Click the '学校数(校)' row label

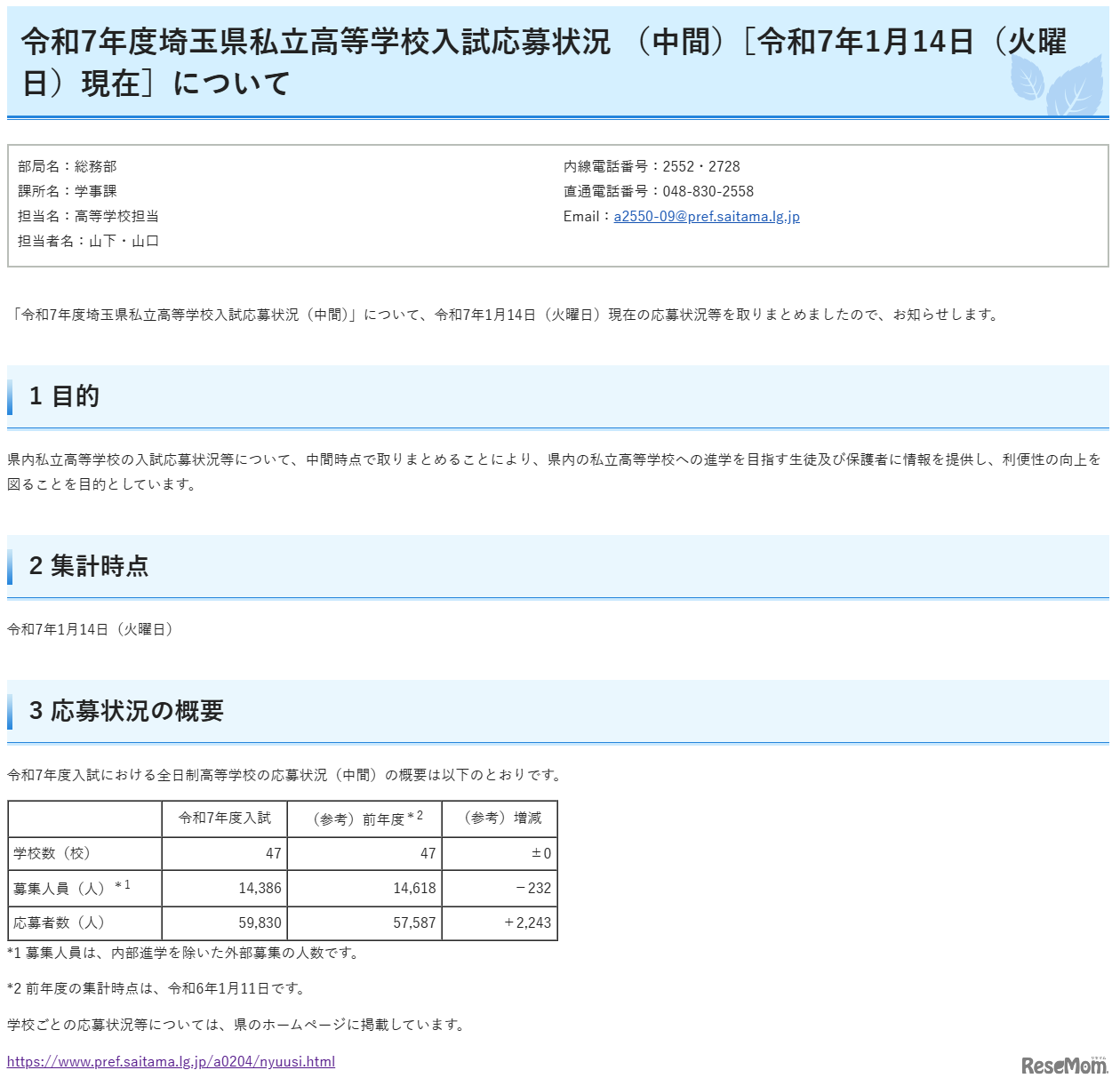click(52, 853)
